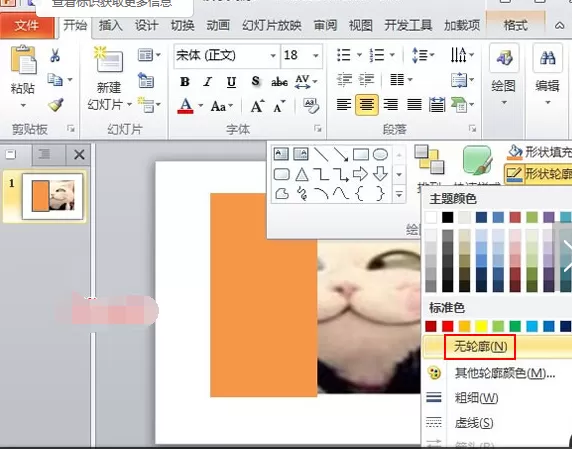Choose 无轮廓(N) No Outline
Image resolution: width=572 pixels, height=449 pixels.
pyautogui.click(x=480, y=347)
